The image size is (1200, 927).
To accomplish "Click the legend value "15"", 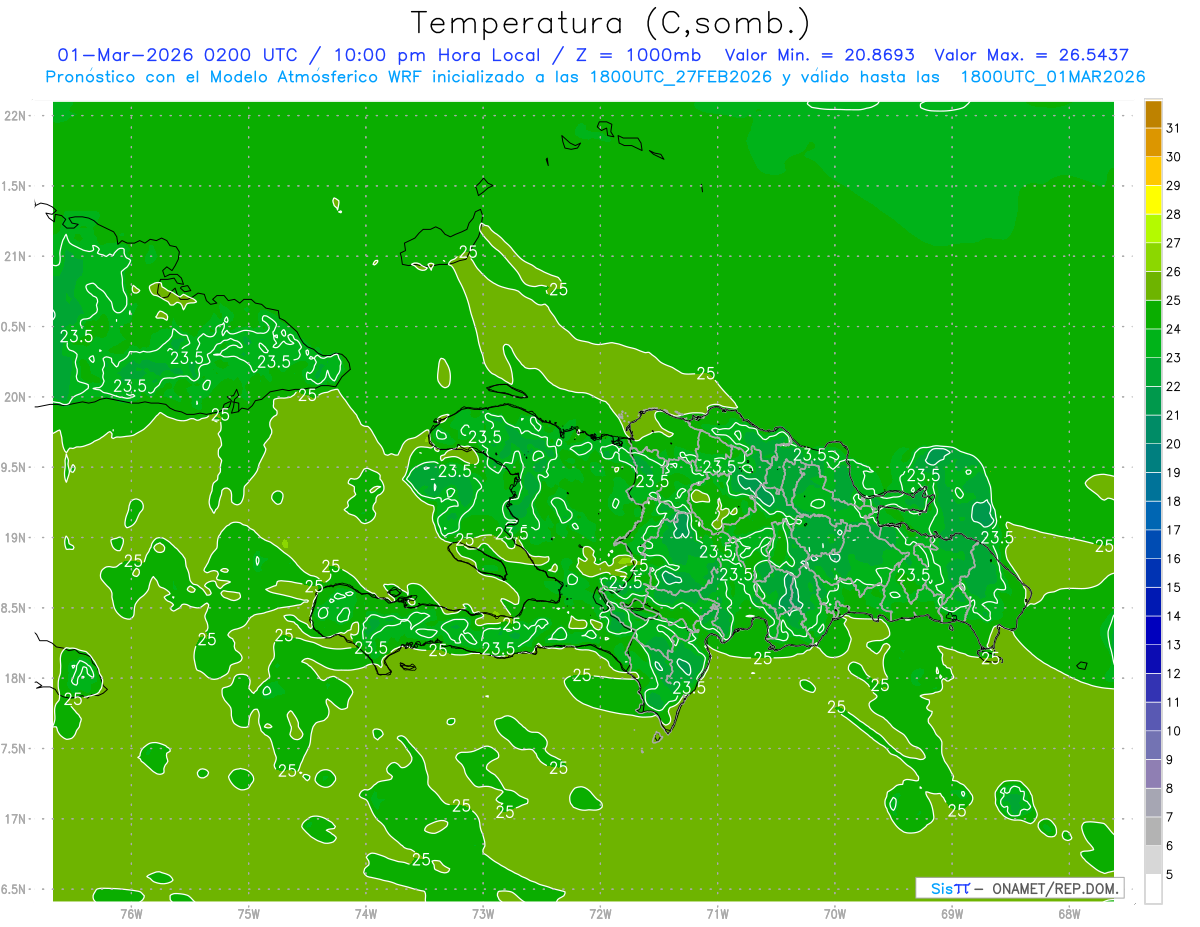I will (1174, 588).
